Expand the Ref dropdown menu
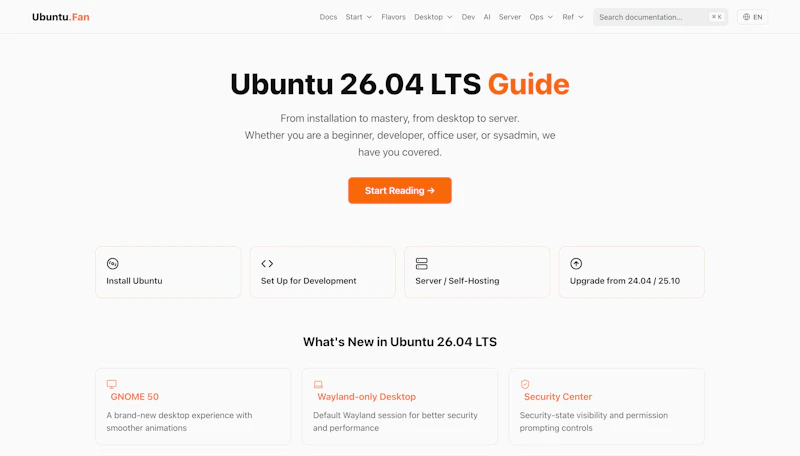Screen dimensions: 800x456 (573, 17)
